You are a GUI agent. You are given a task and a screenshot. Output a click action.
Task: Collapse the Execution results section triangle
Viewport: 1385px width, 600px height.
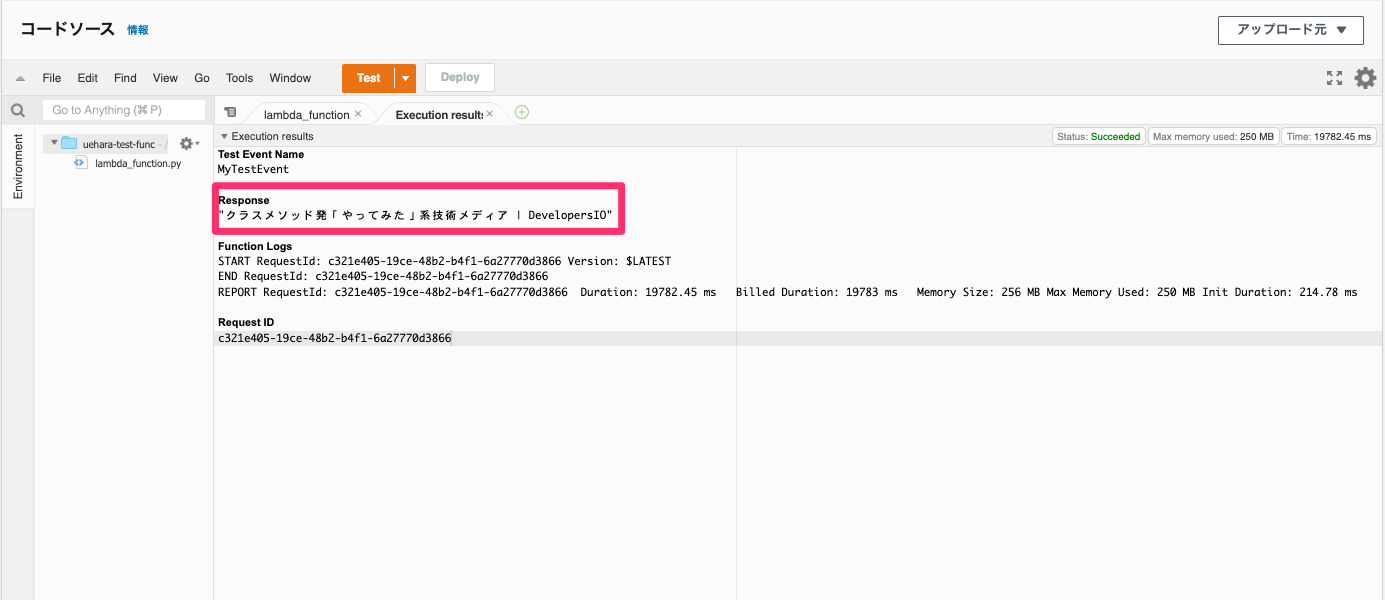[x=223, y=136]
